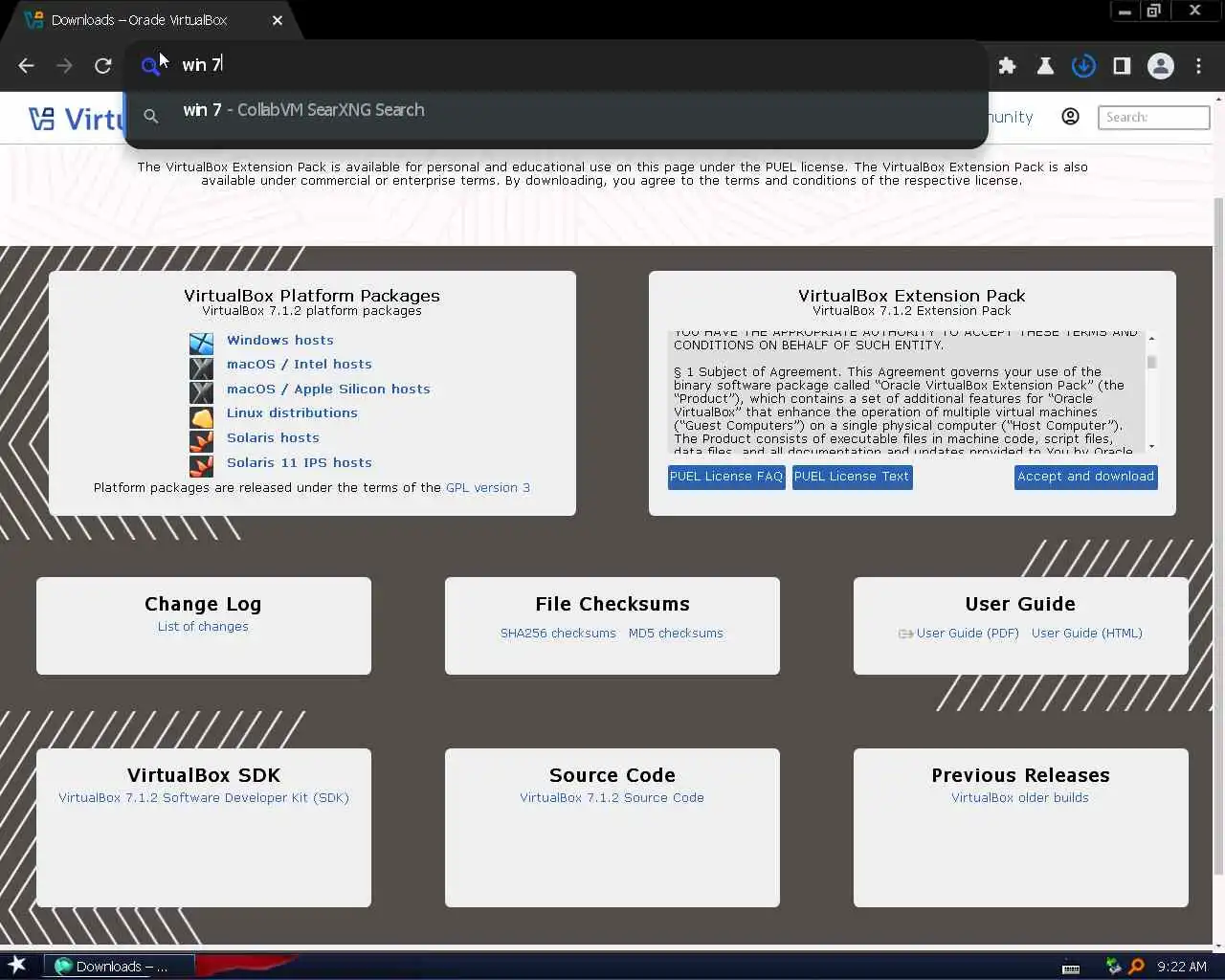Click the PUEL License Text button
This screenshot has height=980, width=1225.
(x=852, y=477)
